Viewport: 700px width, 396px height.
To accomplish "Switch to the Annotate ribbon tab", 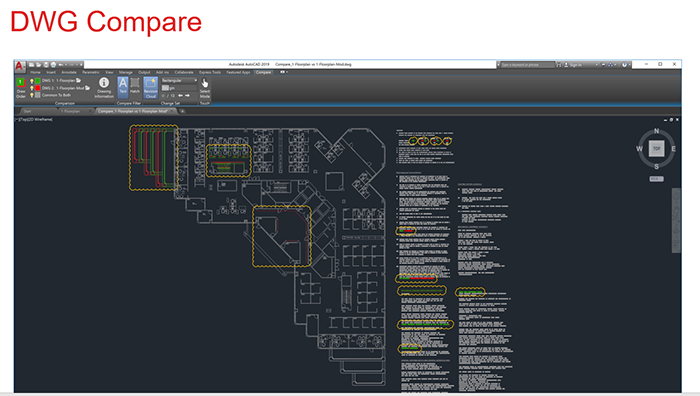I will (x=69, y=72).
